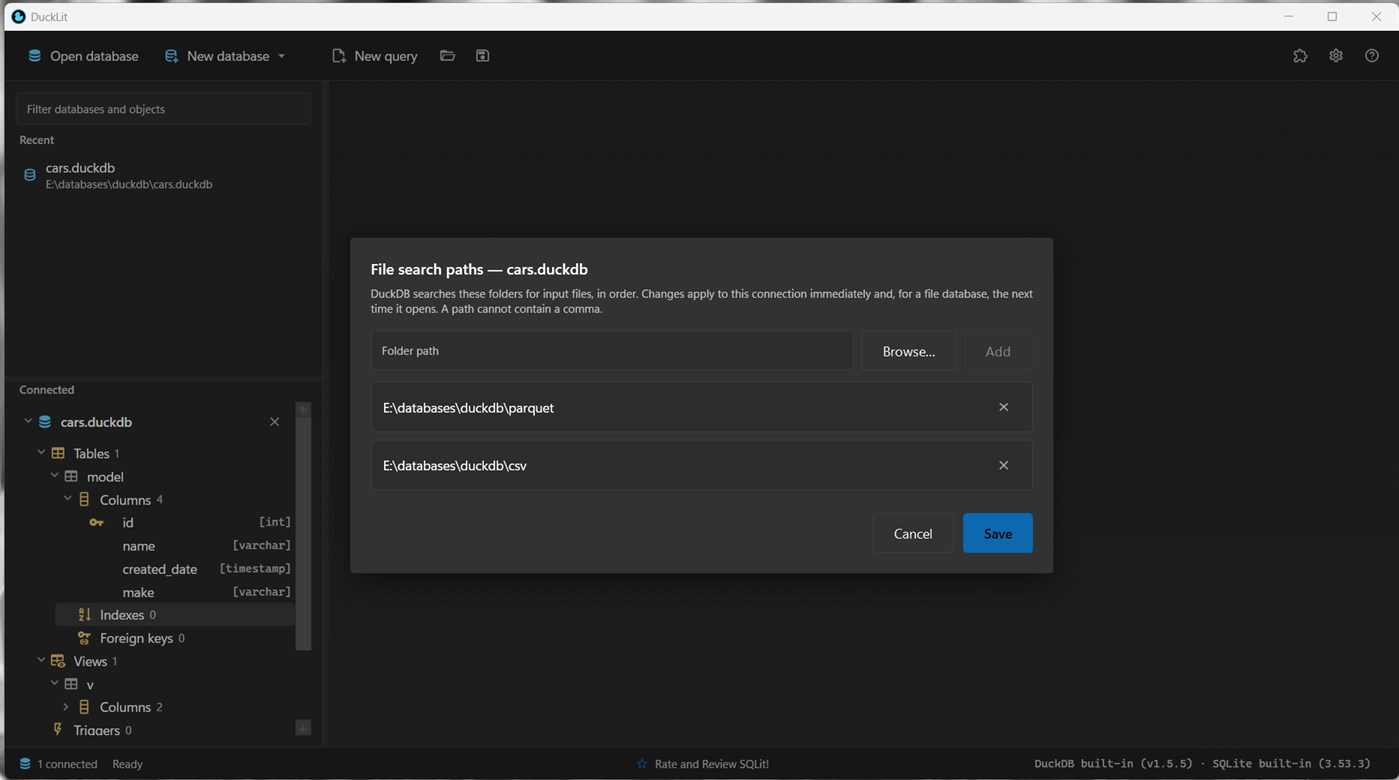This screenshot has height=780, width=1399.
Task: Disconnect cars.duckdb with the X button
Action: tap(275, 422)
